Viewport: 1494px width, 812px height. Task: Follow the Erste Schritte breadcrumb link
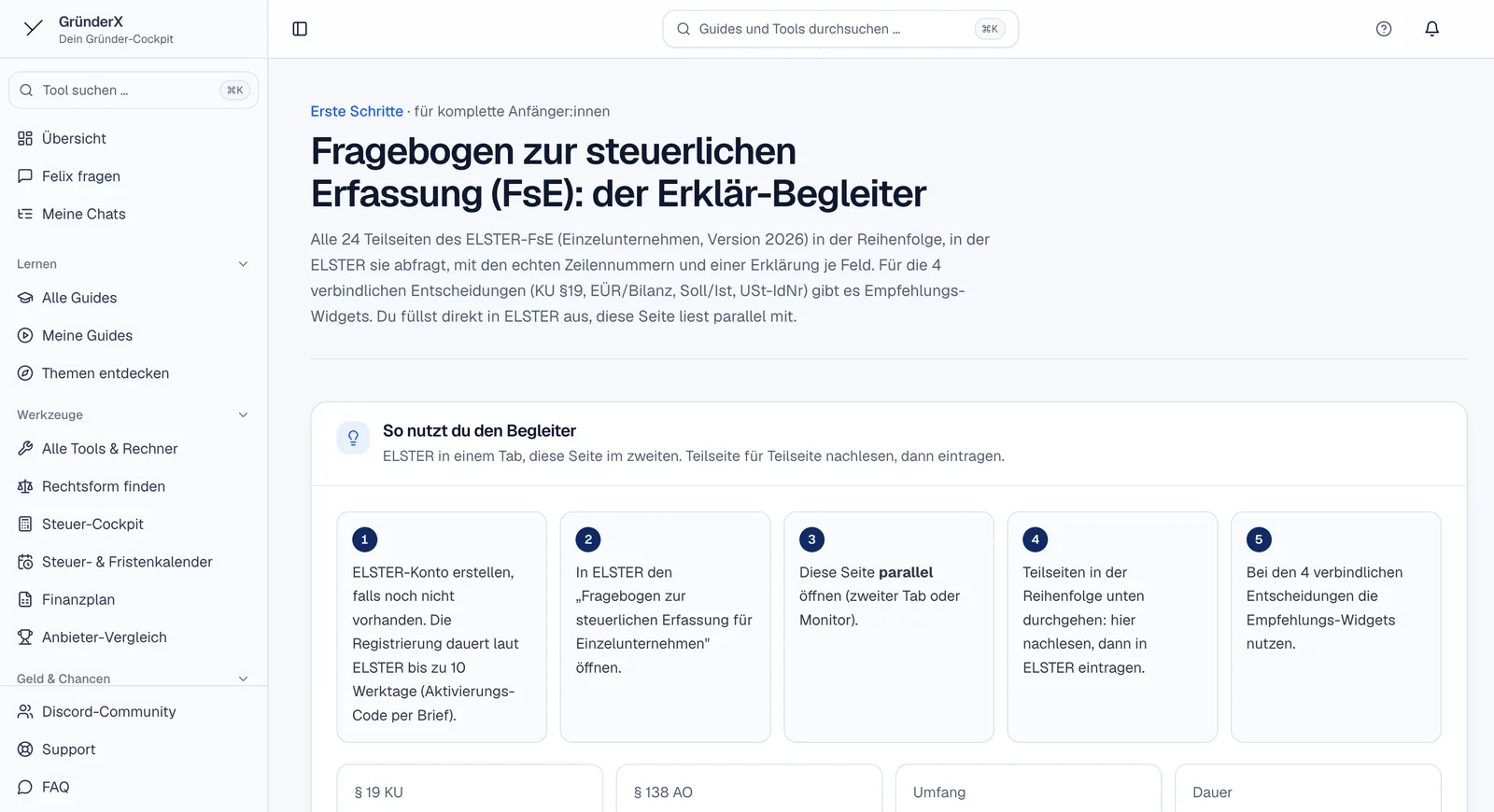point(357,111)
